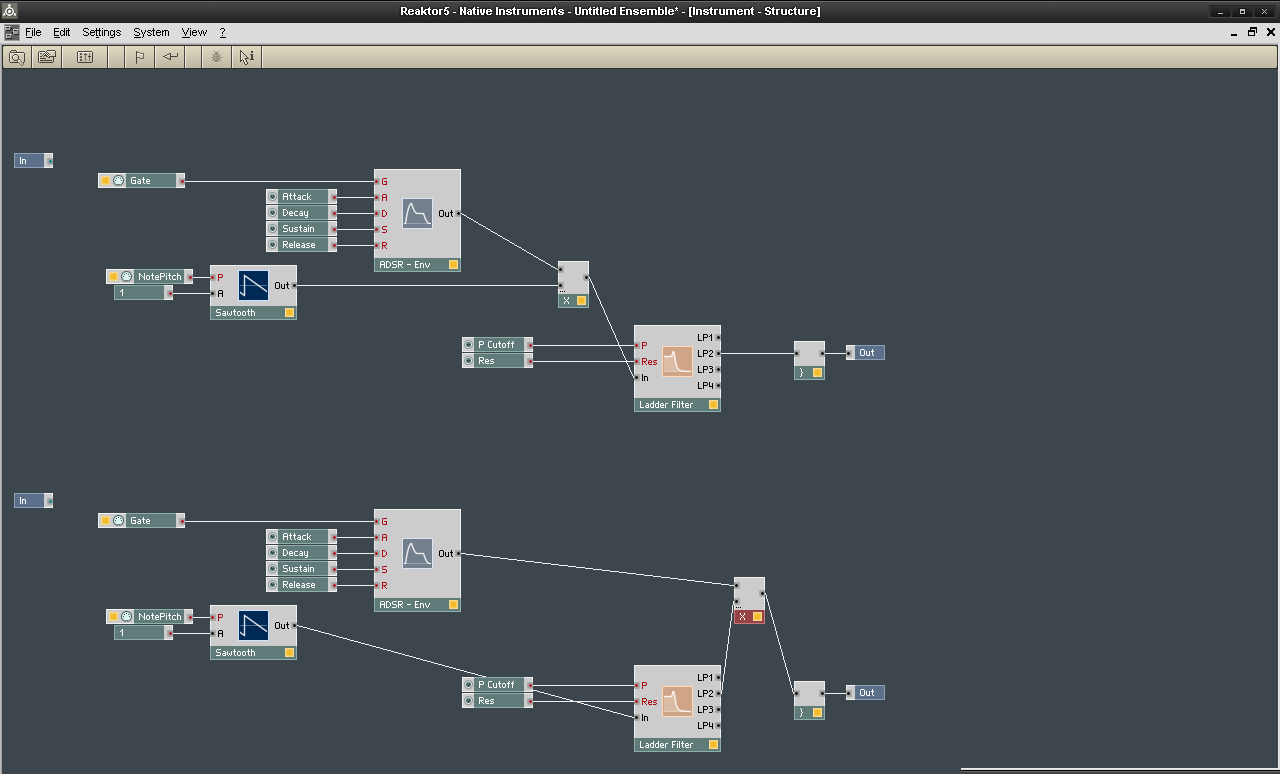Toggle the upper ADSR - Env status lamp
This screenshot has height=774, width=1280.
coord(453,265)
